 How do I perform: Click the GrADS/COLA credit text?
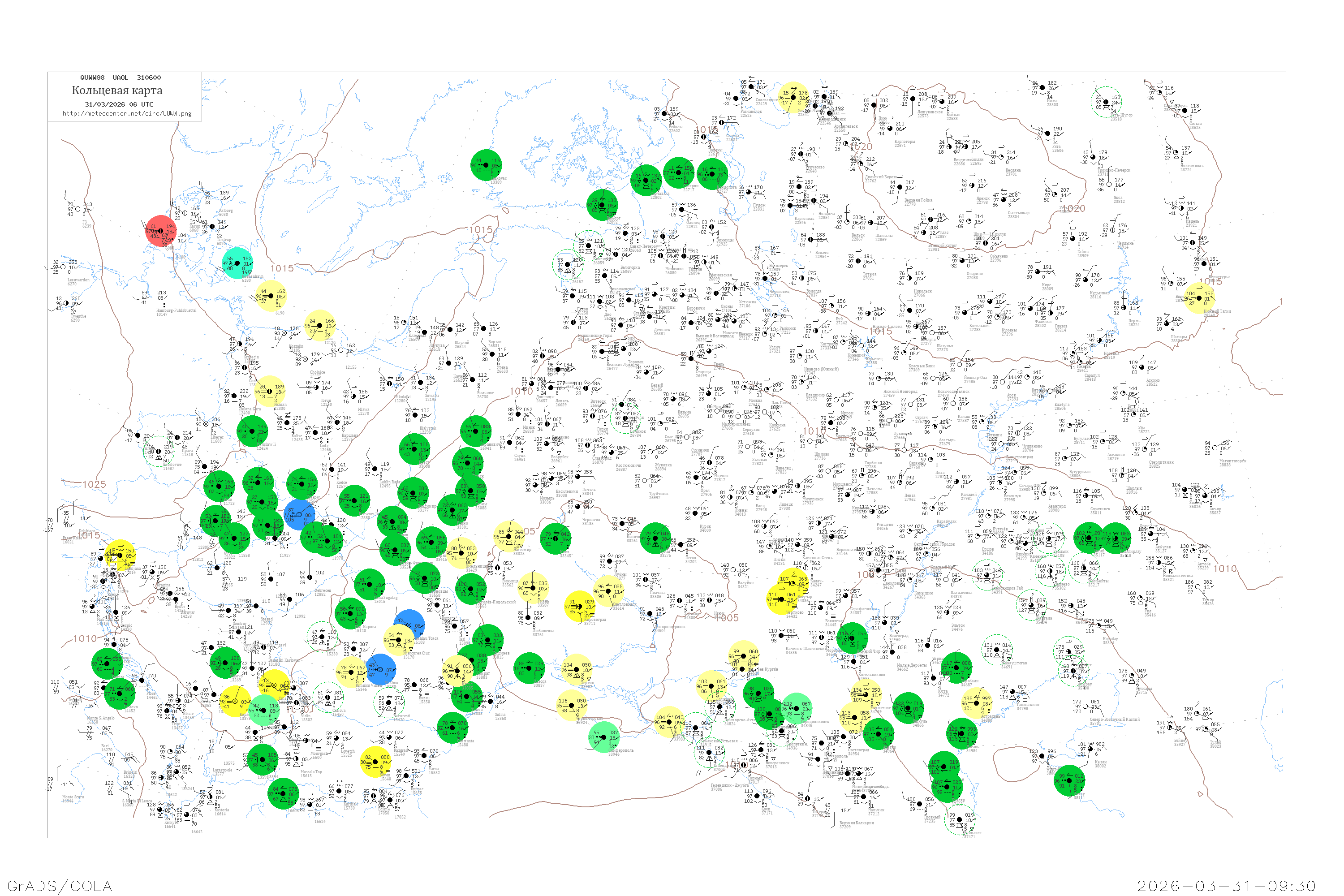pos(60,886)
